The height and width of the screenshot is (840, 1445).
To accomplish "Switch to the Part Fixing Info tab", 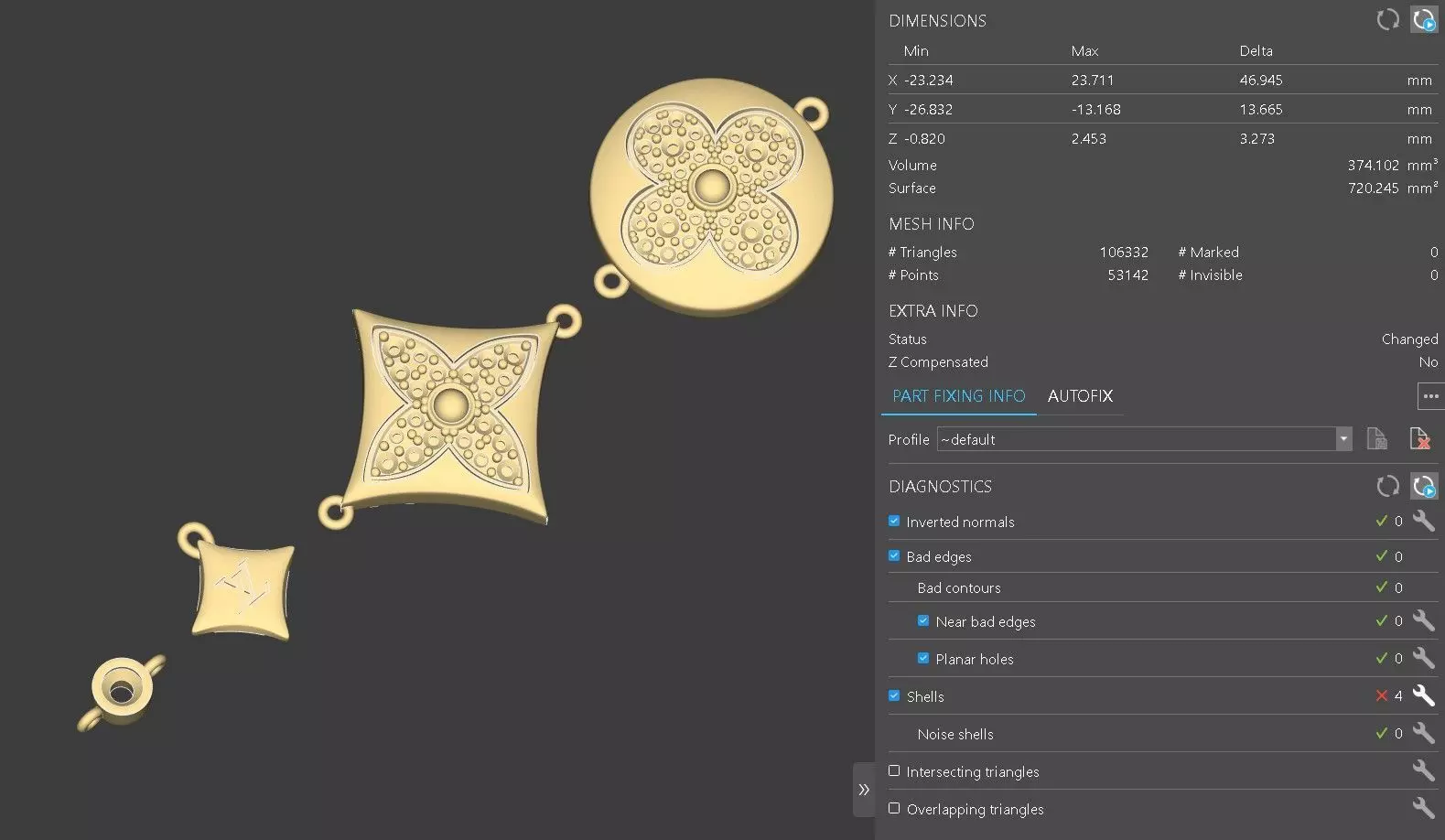I will pyautogui.click(x=958, y=396).
